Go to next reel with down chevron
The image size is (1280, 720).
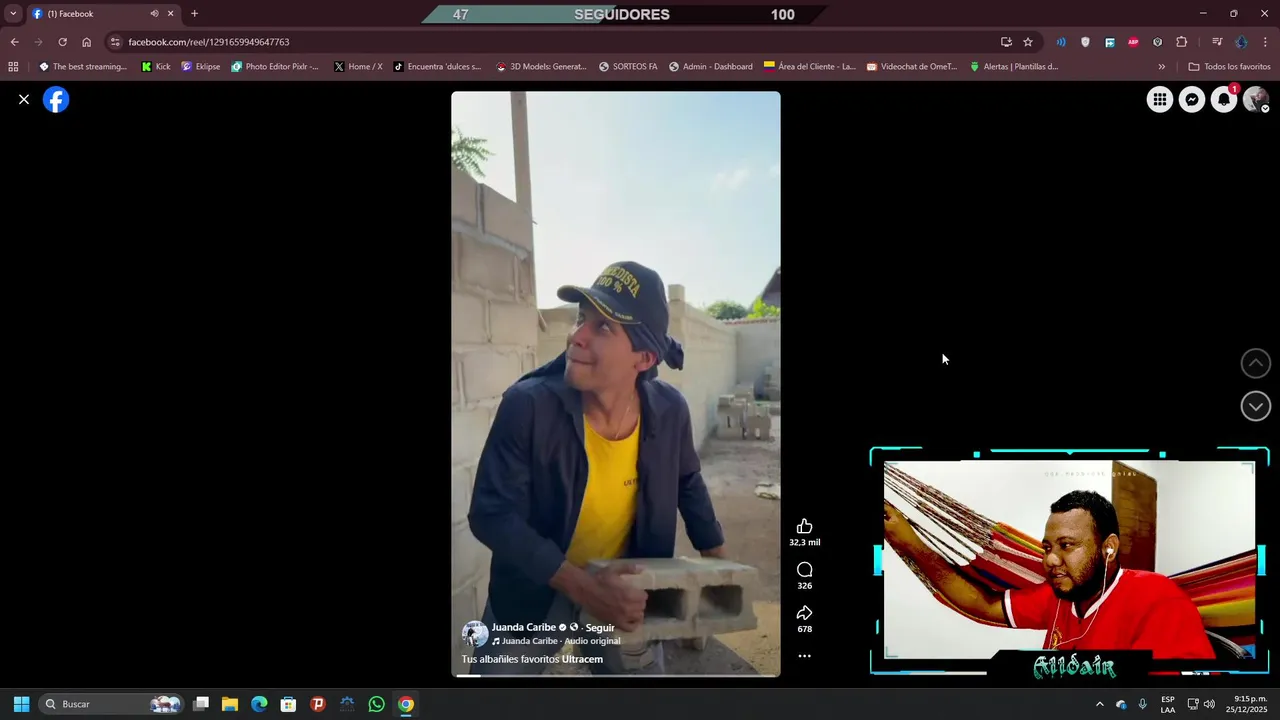tap(1255, 406)
